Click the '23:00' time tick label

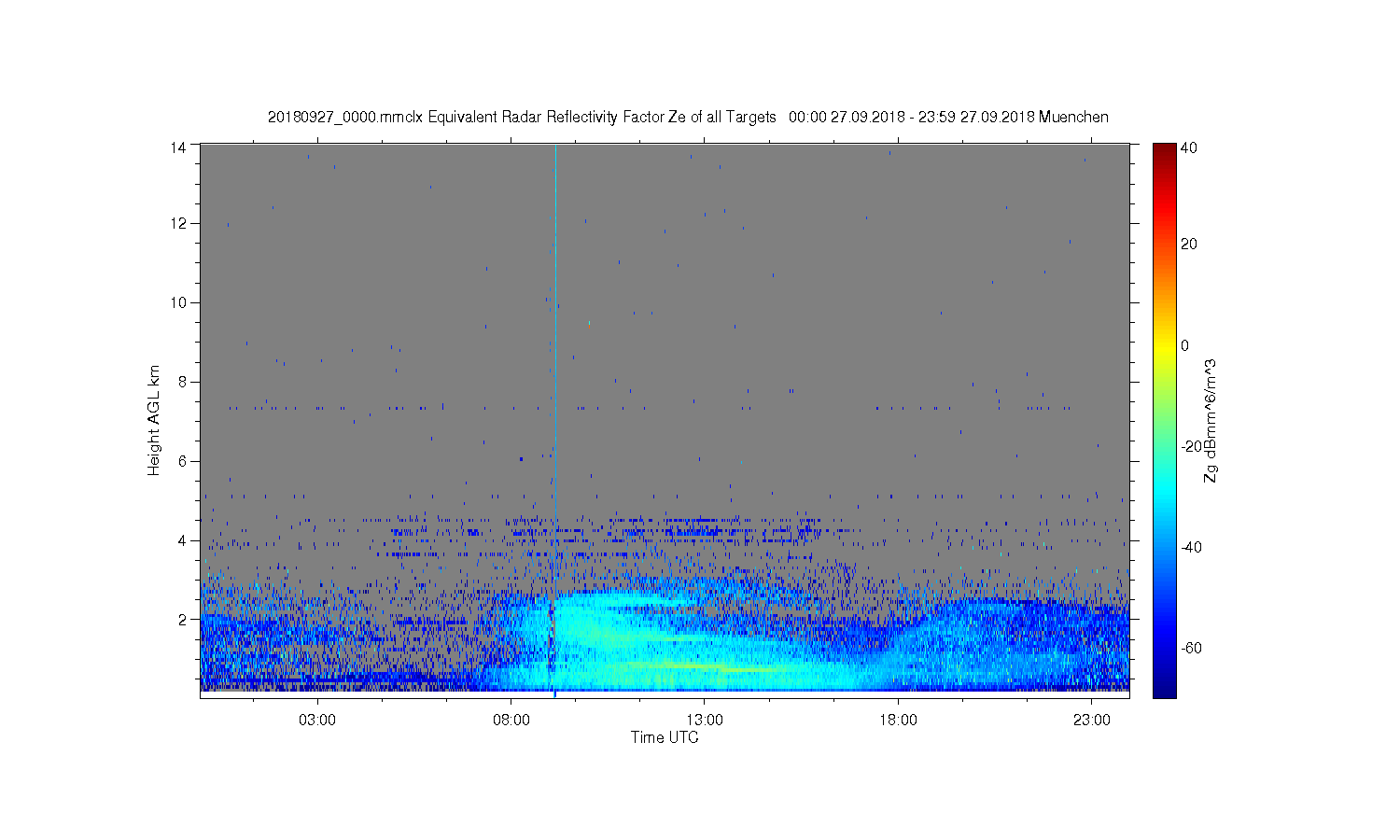click(x=1092, y=720)
